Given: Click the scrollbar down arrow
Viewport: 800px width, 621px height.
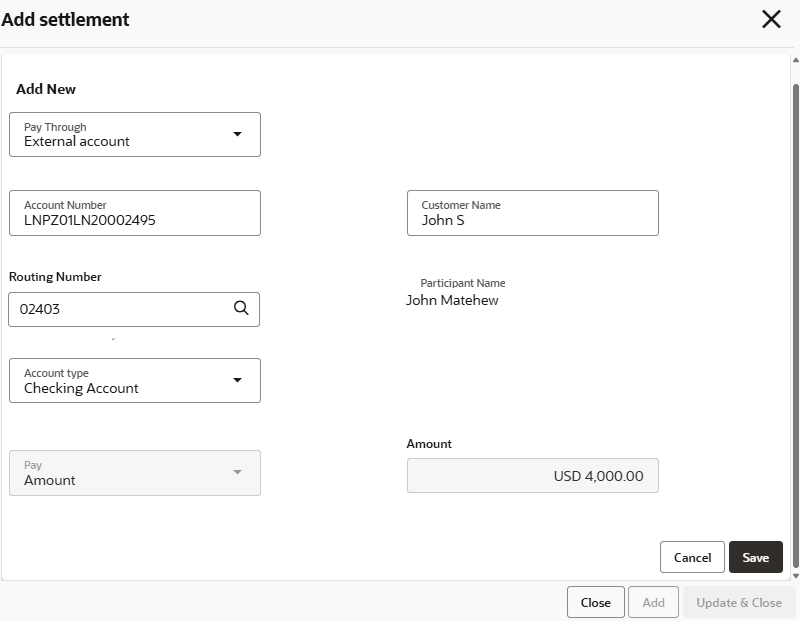Looking at the screenshot, I should coord(795,576).
